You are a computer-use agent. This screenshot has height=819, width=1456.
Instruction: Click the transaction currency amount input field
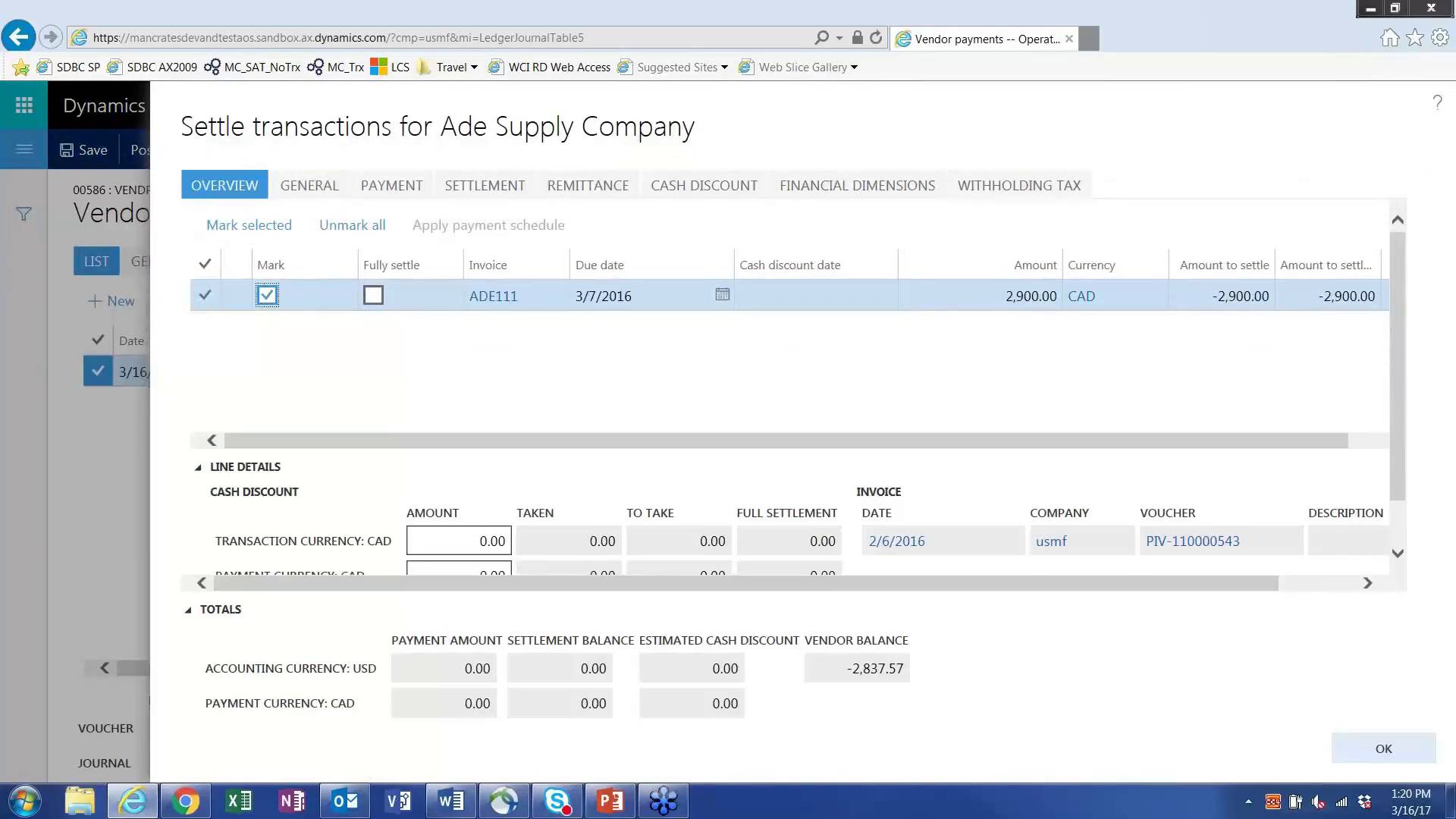[458, 541]
